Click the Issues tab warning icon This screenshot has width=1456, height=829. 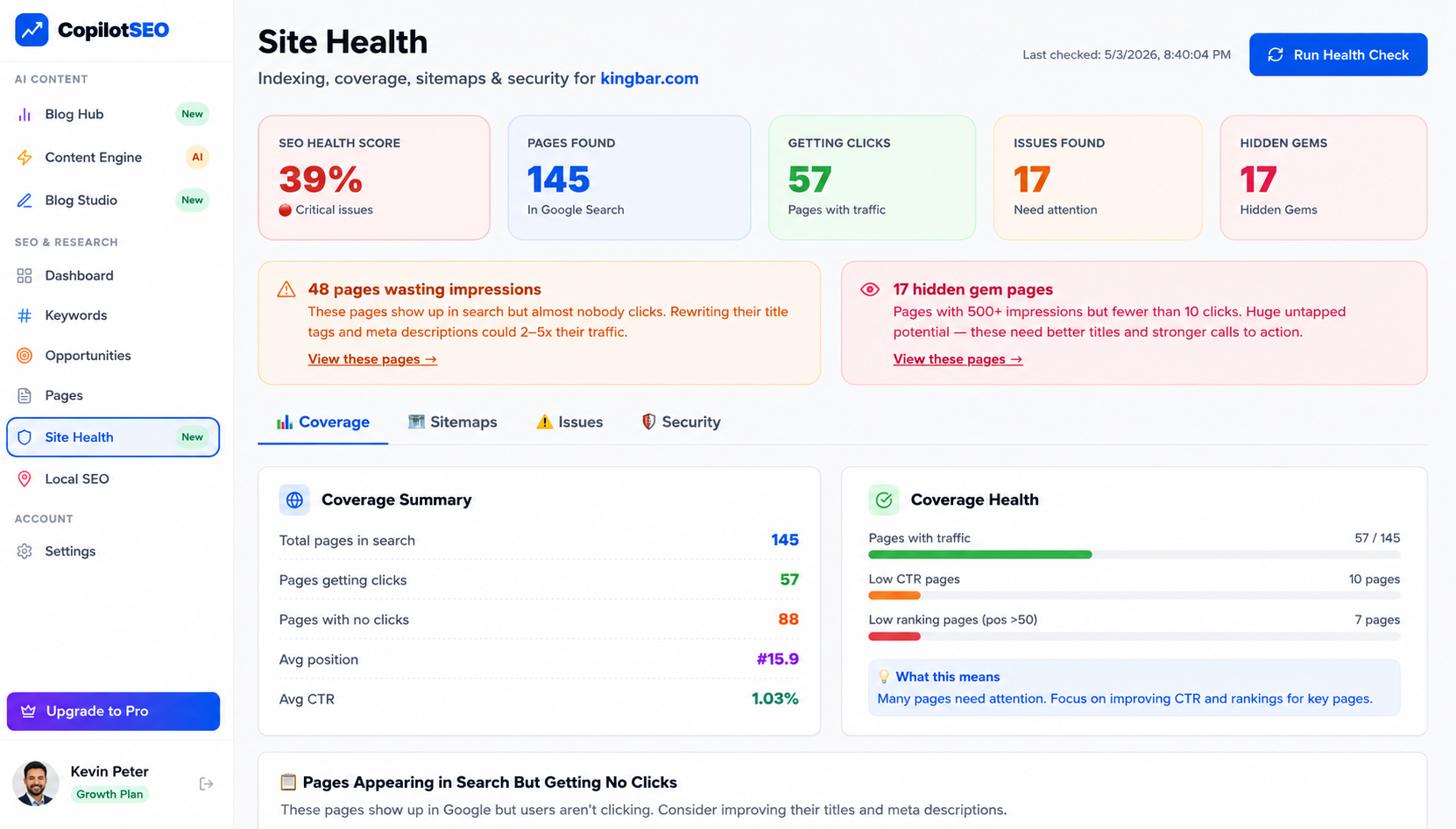(545, 422)
